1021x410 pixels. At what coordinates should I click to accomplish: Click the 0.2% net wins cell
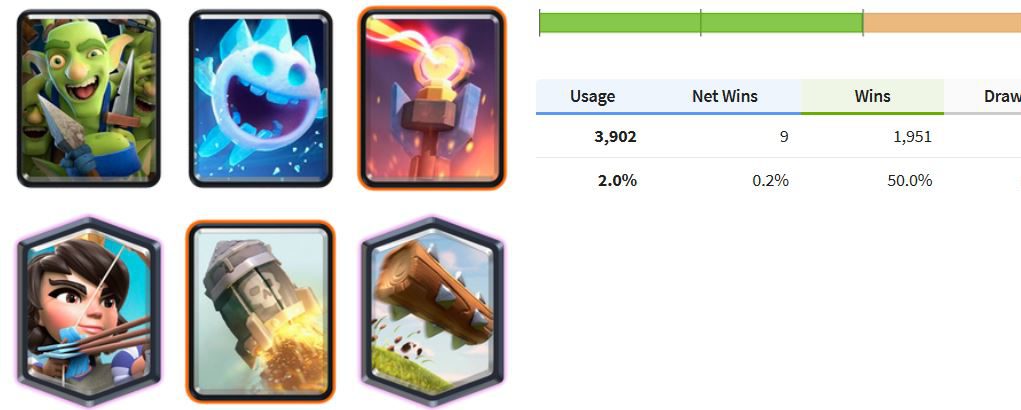(x=770, y=180)
